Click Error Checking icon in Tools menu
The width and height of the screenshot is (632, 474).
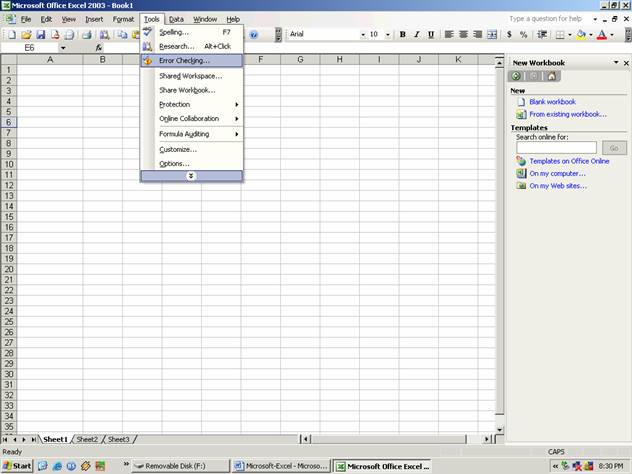click(148, 61)
